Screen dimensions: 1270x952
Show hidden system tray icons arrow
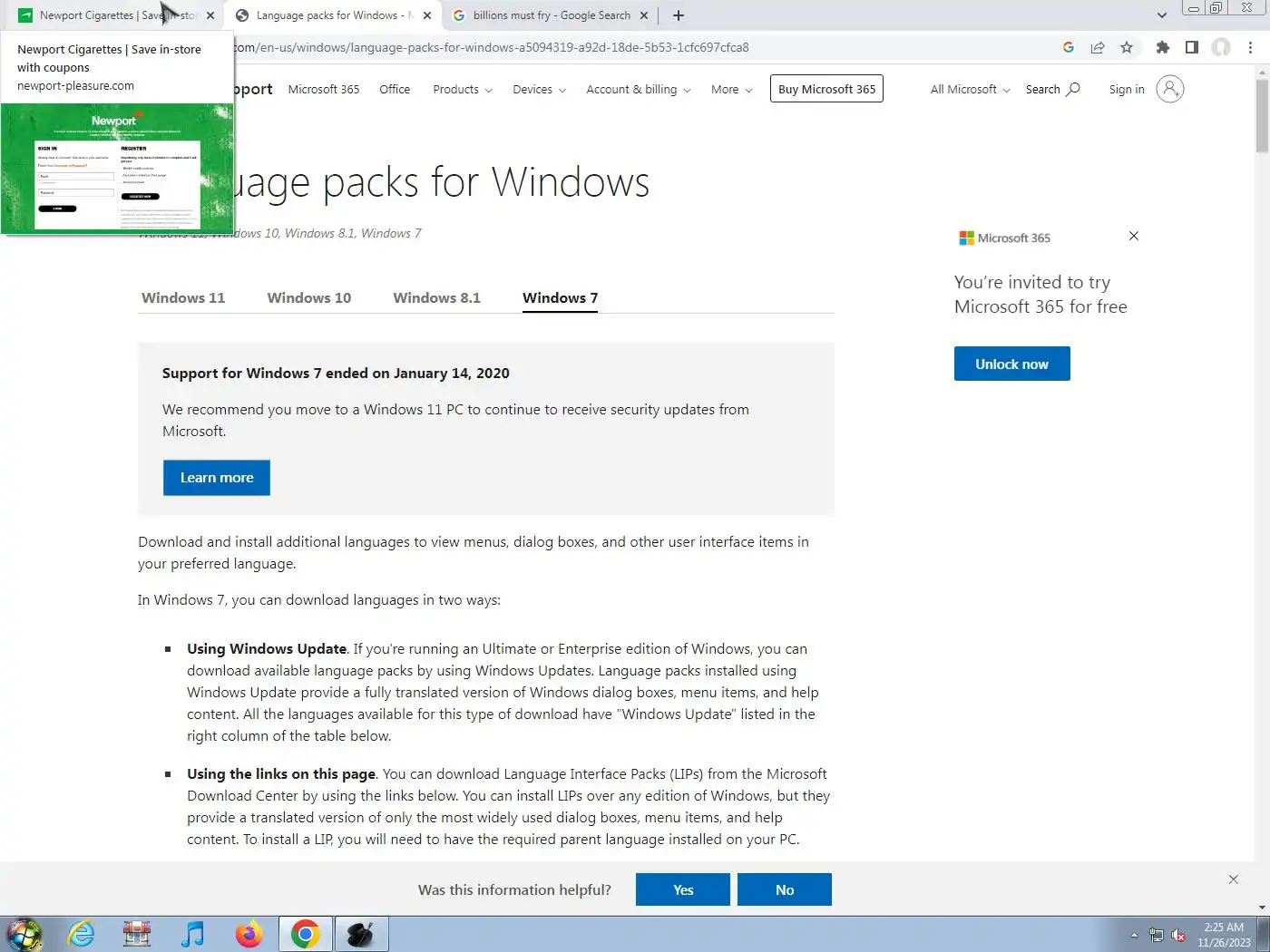(1134, 935)
